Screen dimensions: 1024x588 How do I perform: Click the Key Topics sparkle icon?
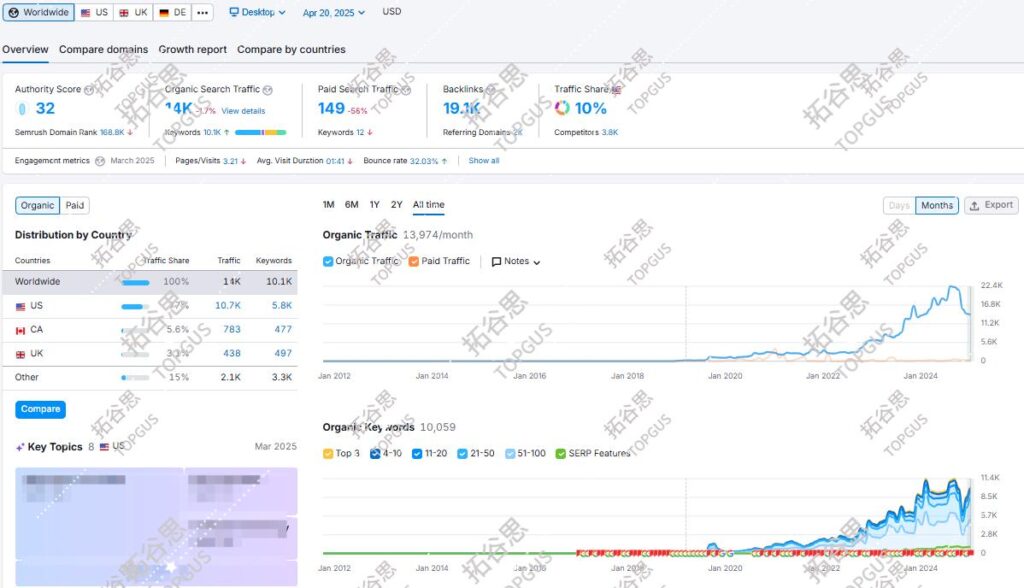(20, 447)
